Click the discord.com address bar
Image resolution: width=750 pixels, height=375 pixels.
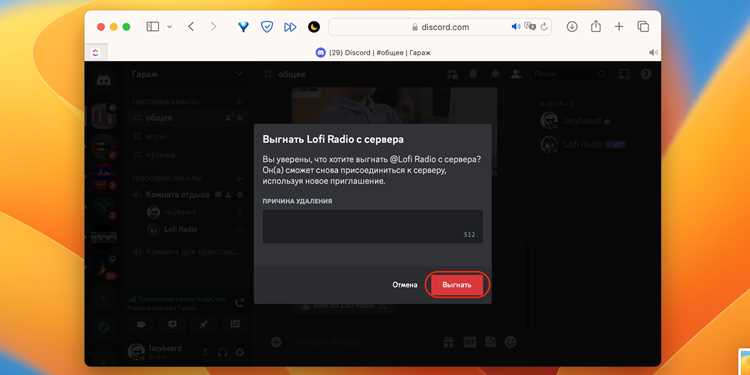(440, 27)
